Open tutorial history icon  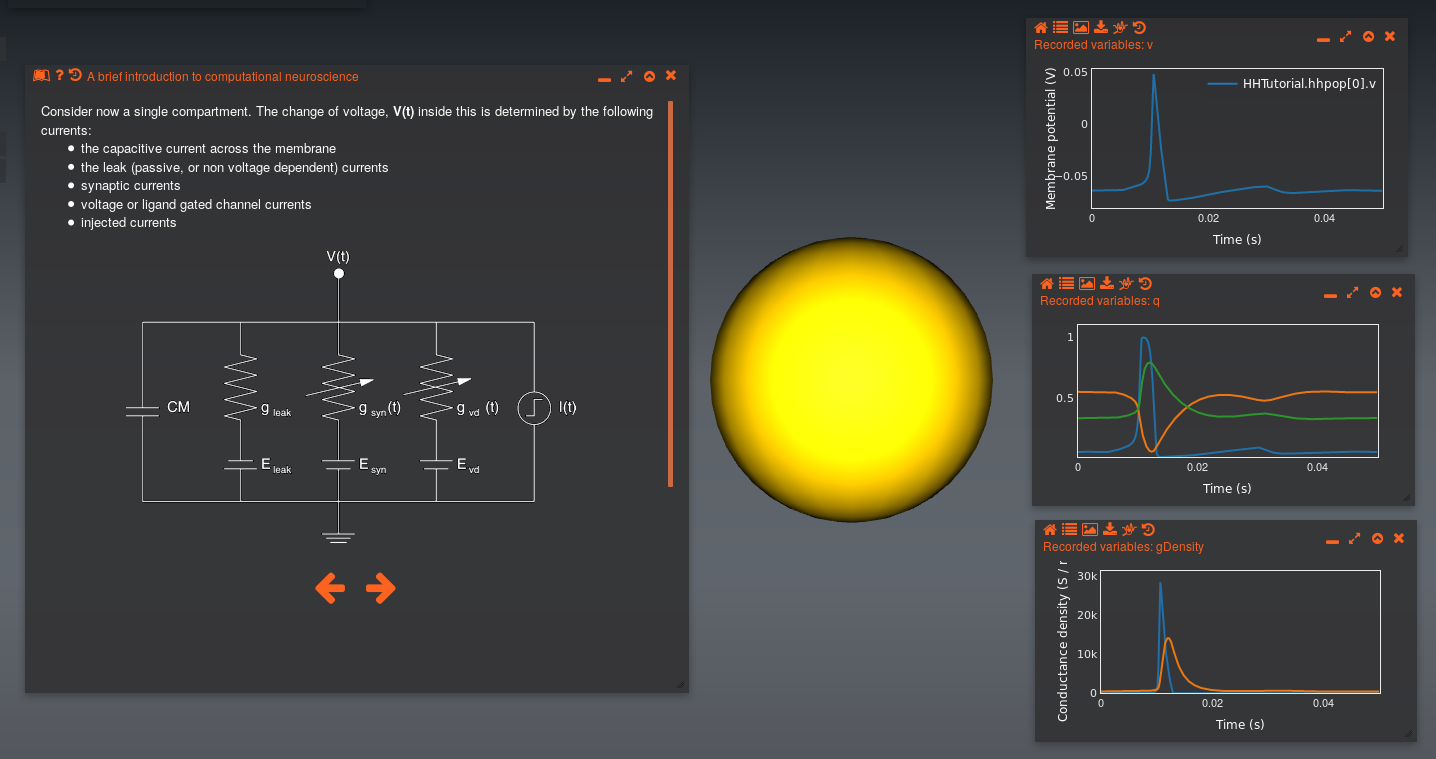(75, 76)
